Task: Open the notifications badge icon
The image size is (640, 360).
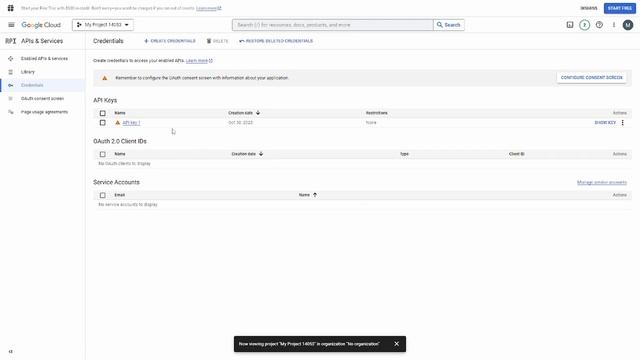Action: pos(584,25)
